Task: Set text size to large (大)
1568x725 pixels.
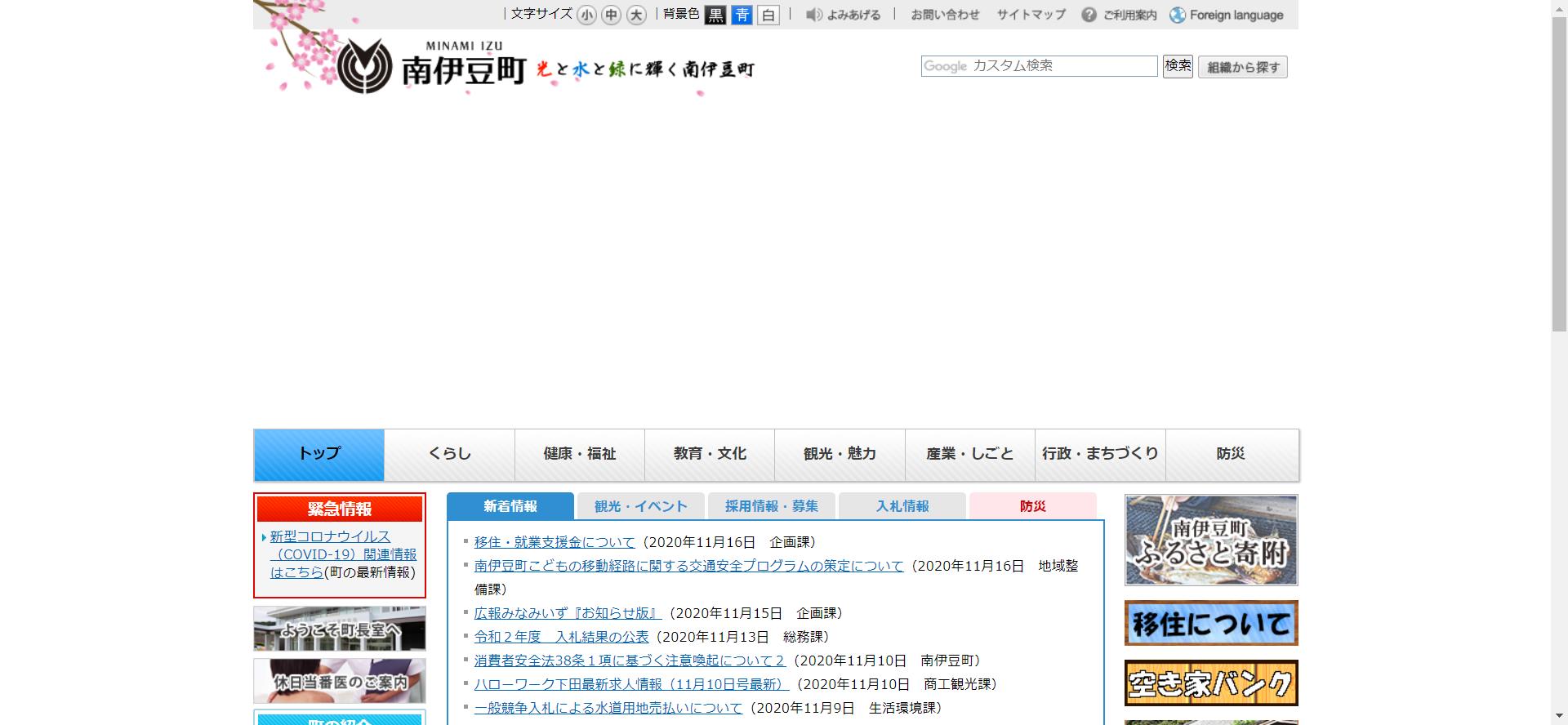Action: click(x=636, y=15)
